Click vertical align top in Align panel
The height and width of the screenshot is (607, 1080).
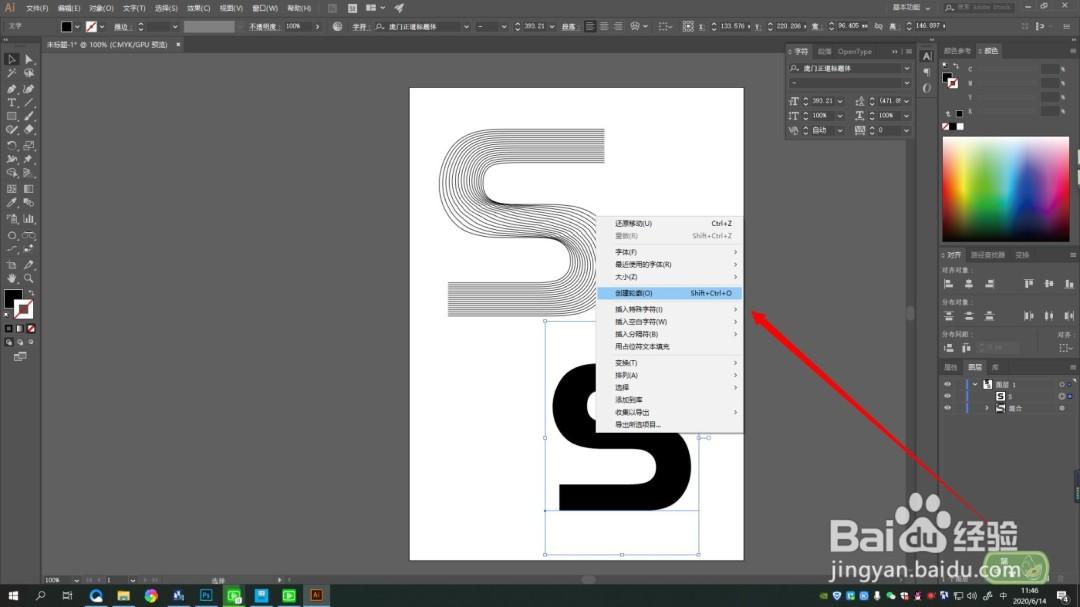[x=1028, y=284]
